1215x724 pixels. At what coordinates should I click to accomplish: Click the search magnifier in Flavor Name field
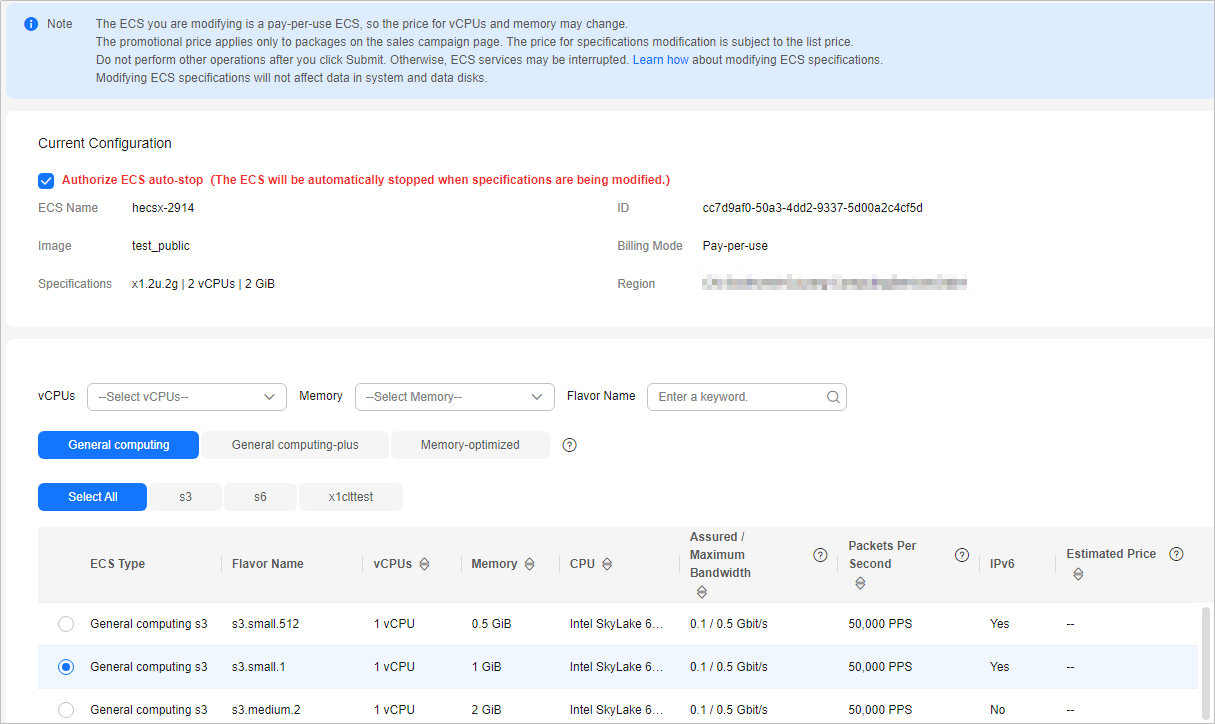click(x=833, y=397)
